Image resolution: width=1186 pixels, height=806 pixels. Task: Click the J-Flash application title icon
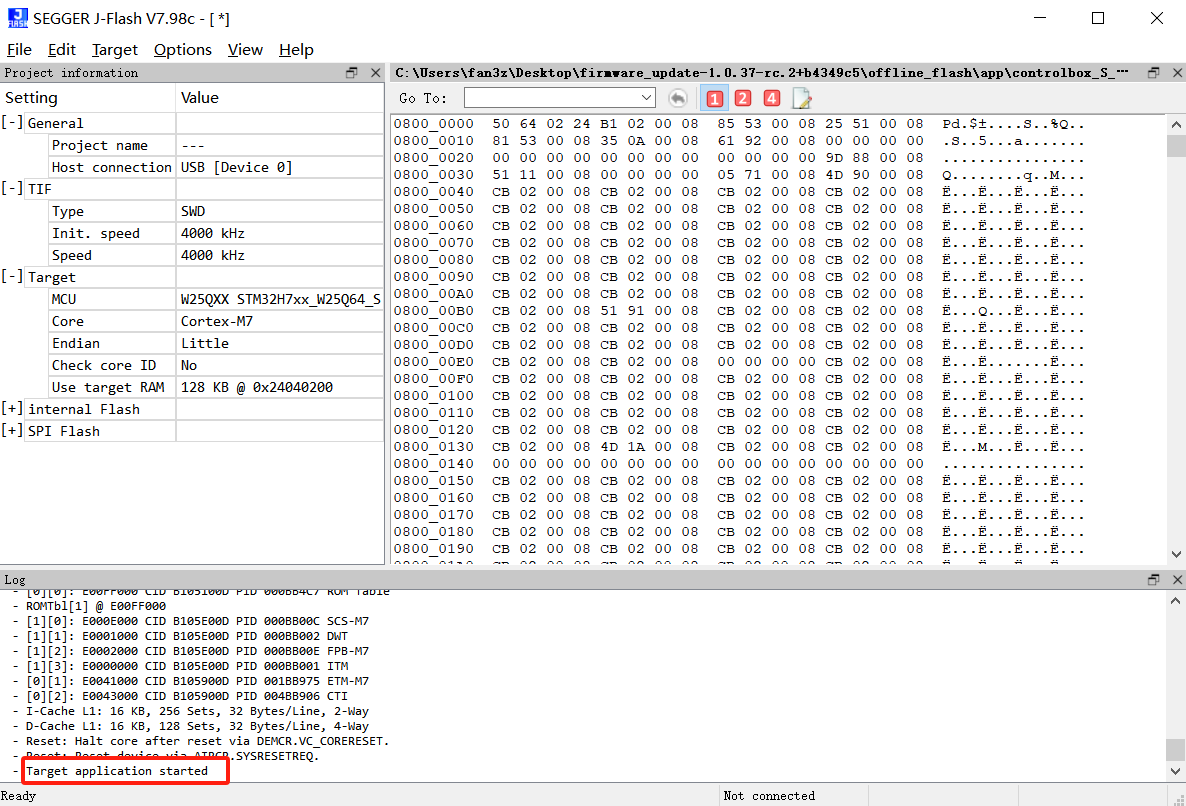(17, 18)
